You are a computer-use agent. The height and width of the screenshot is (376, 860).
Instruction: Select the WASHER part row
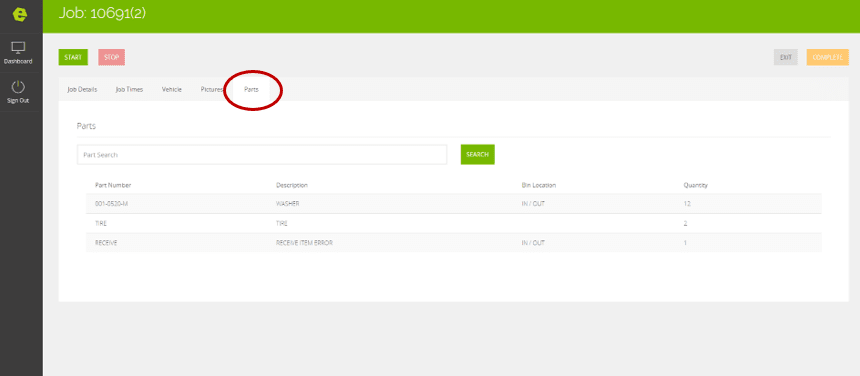[x=454, y=203]
